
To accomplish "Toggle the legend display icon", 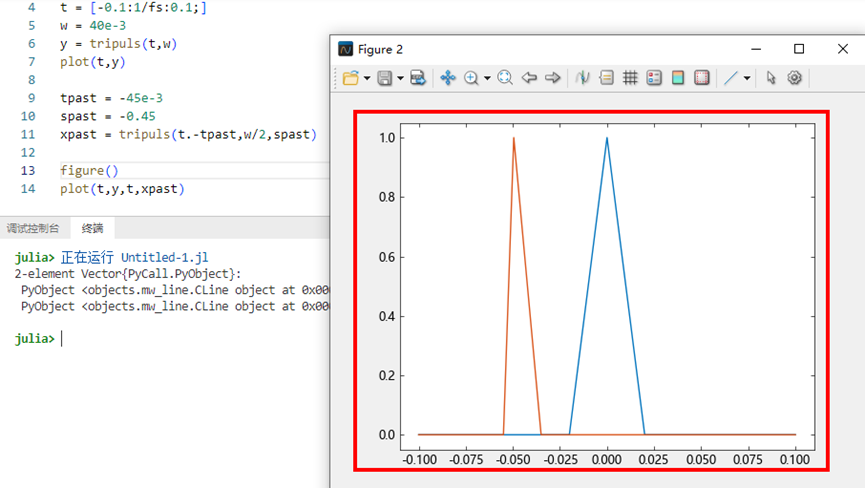I will (x=654, y=78).
